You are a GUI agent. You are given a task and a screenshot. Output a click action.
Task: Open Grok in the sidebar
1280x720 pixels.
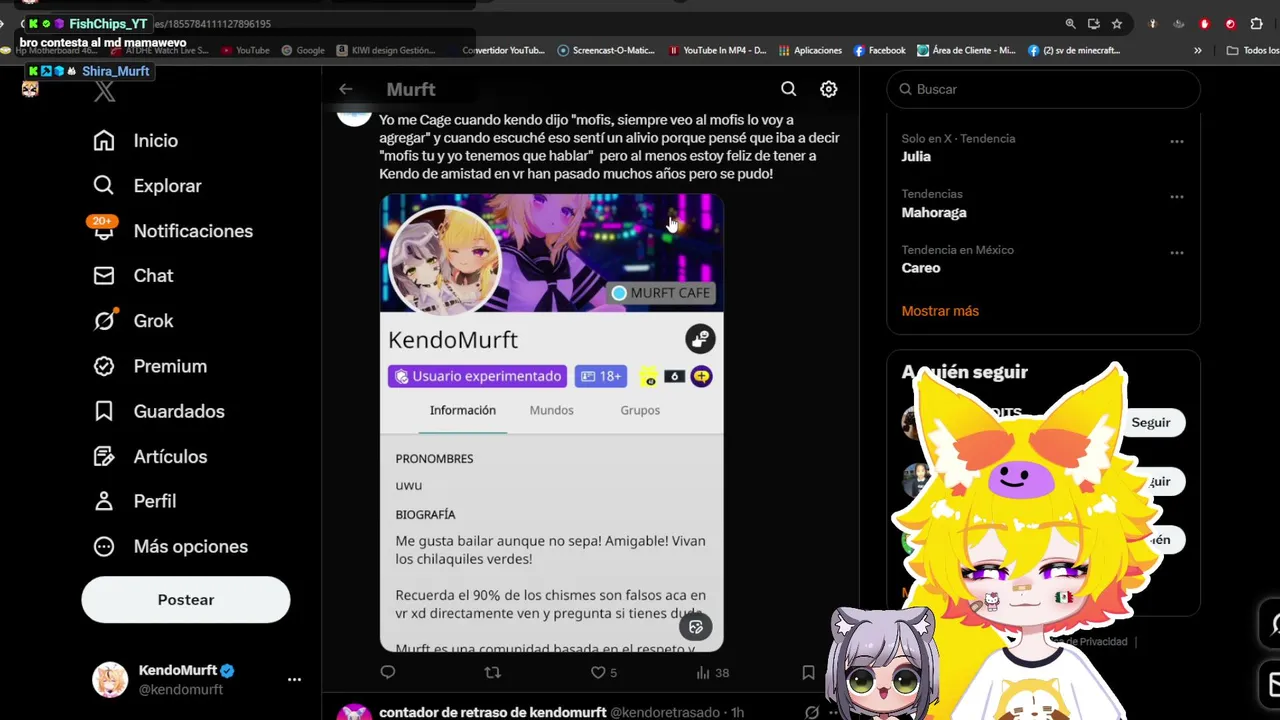pos(133,321)
